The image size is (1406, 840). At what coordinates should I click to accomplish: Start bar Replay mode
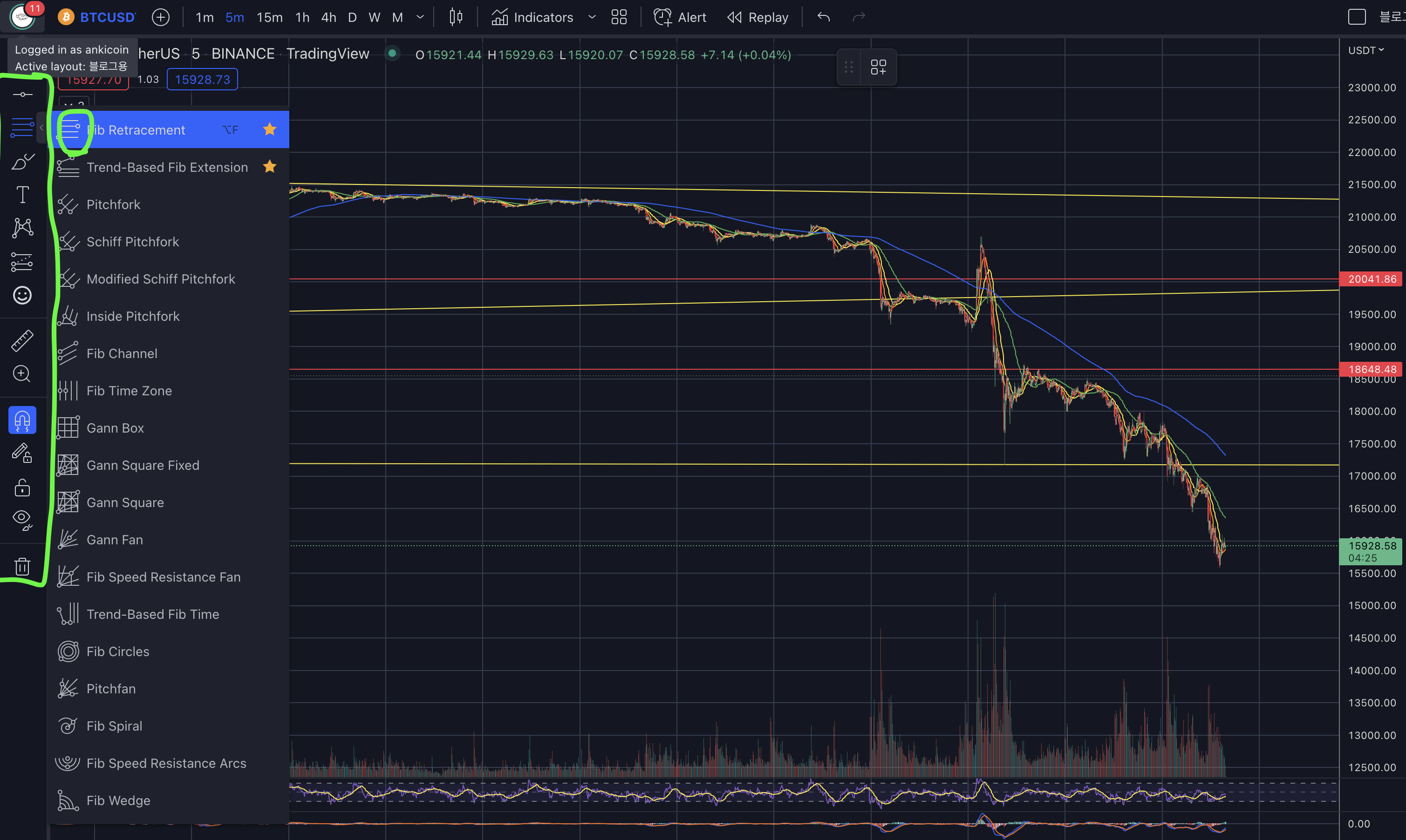tap(758, 17)
